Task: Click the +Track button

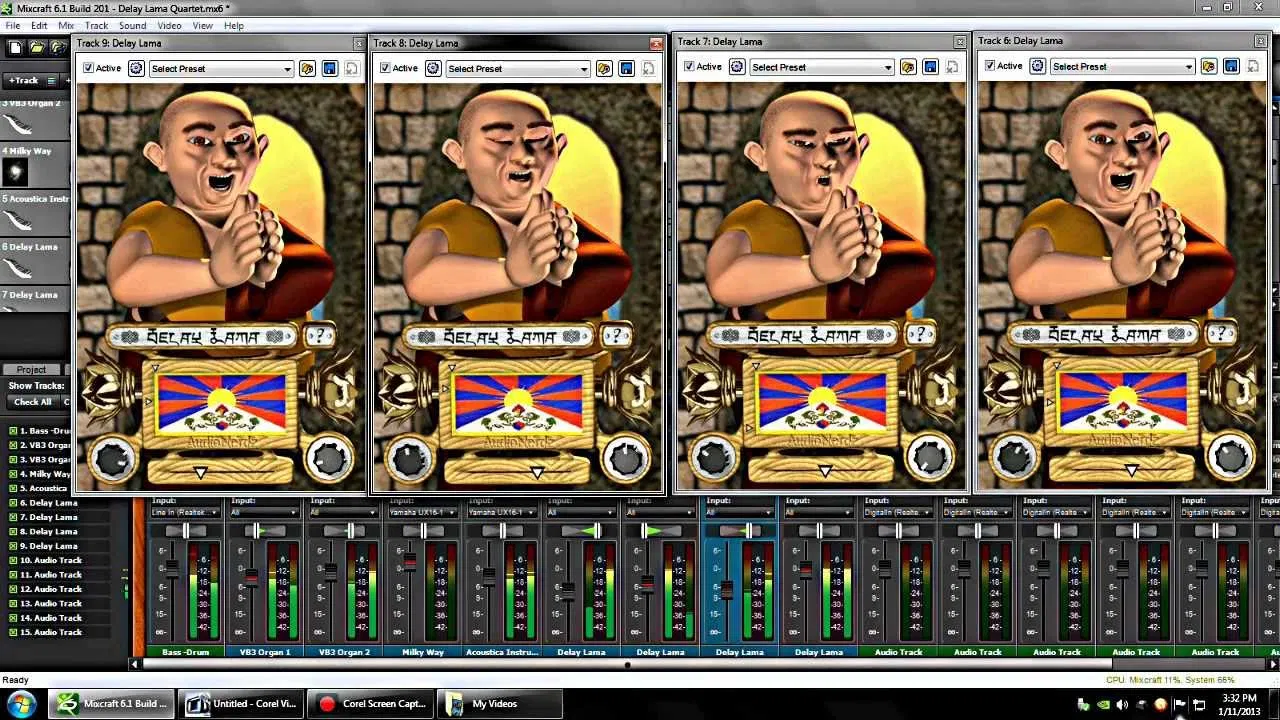Action: (23, 80)
